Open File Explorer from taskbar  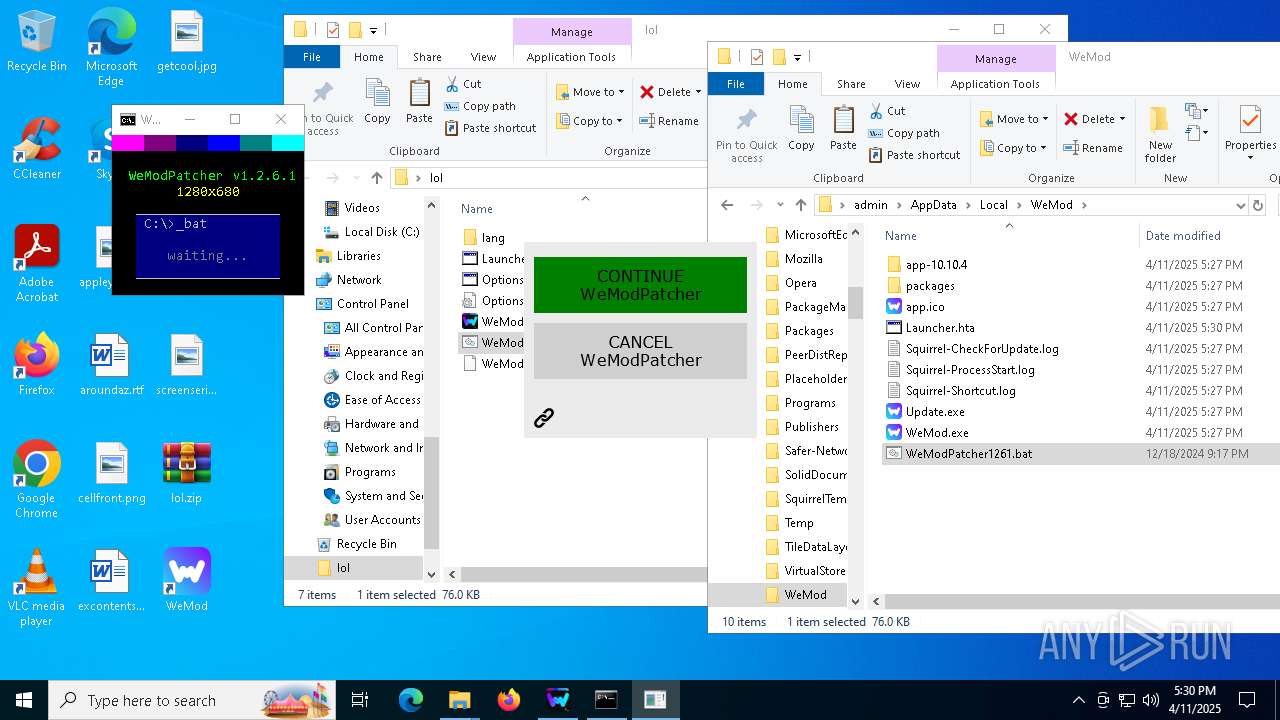pos(459,700)
